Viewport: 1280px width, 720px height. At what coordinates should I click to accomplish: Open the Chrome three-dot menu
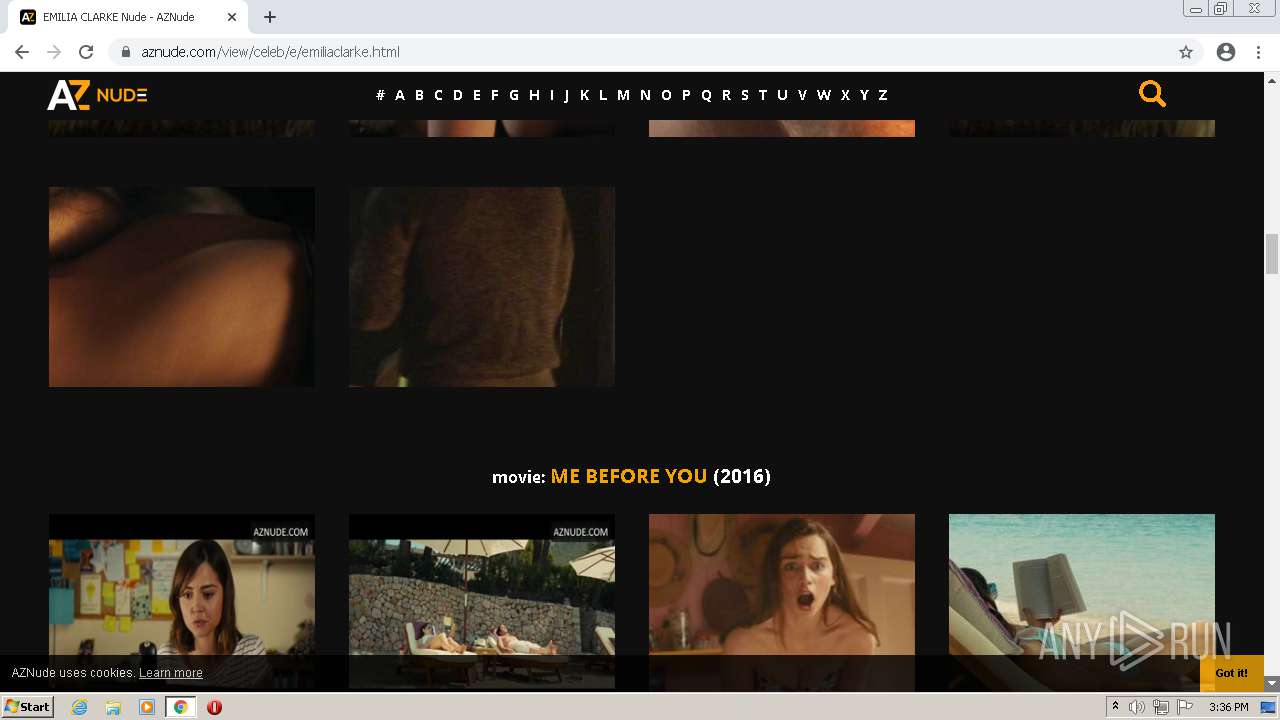(x=1258, y=52)
